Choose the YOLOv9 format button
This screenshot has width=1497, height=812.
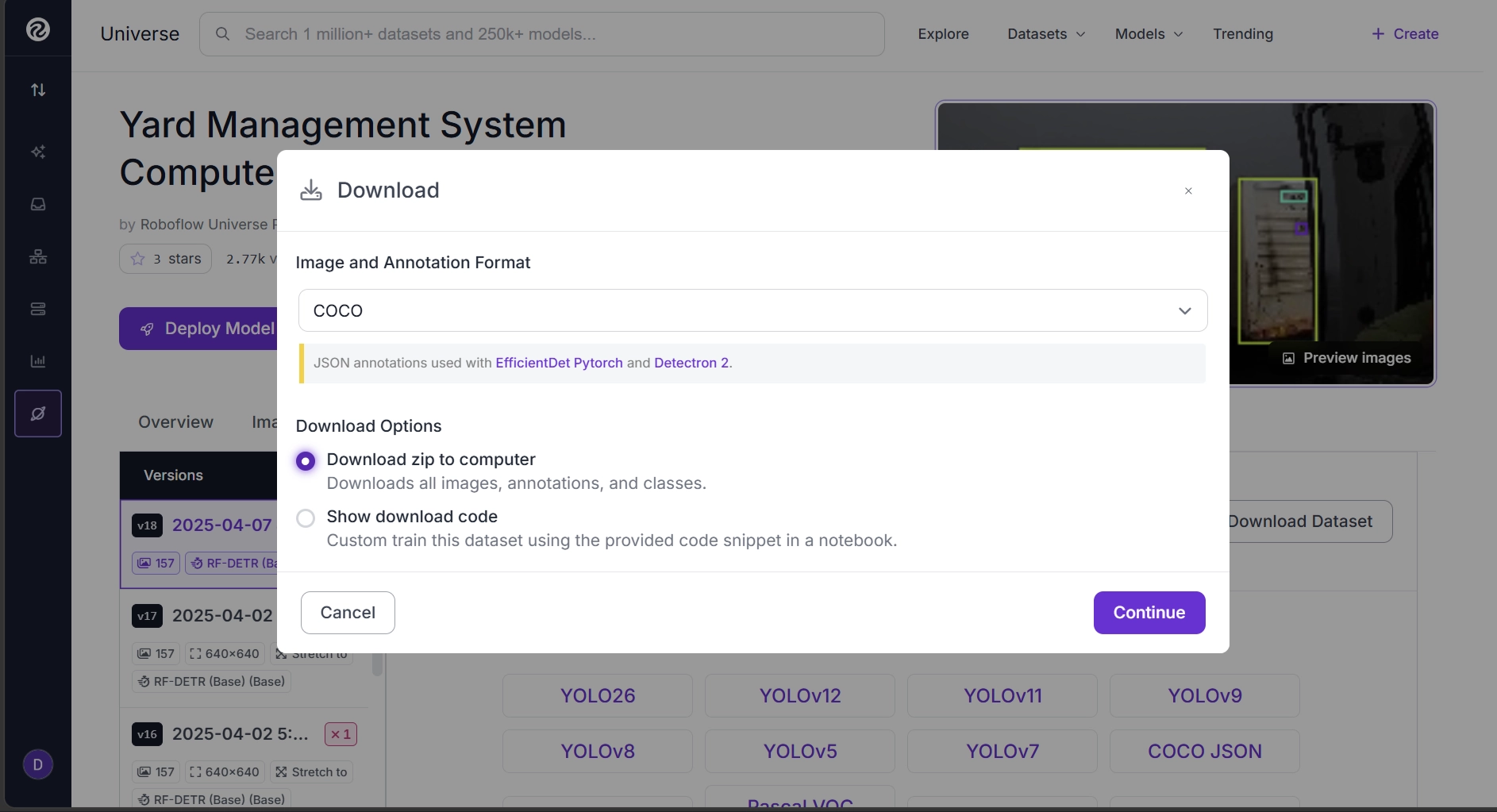(x=1205, y=696)
